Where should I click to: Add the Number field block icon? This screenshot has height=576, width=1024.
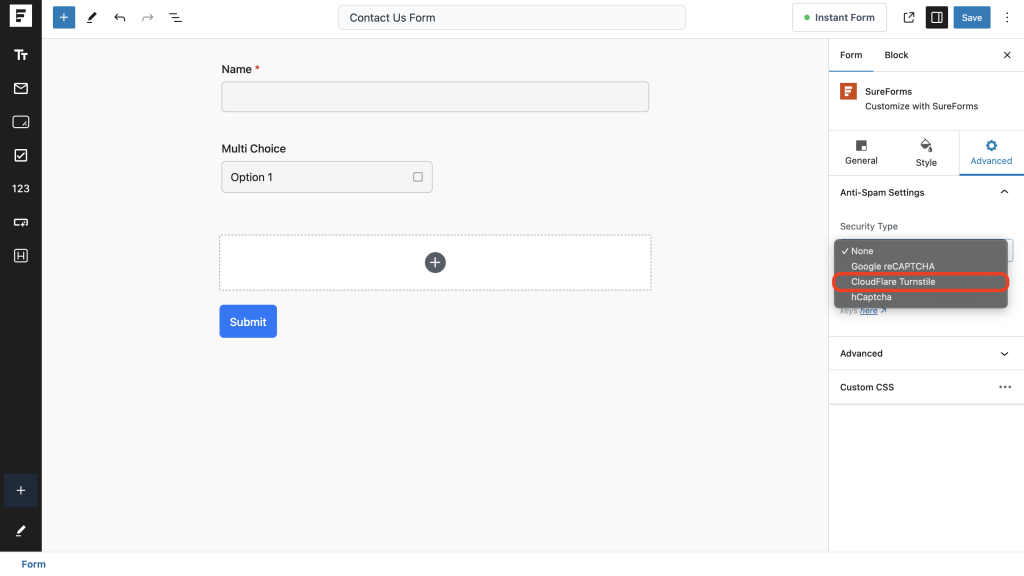(x=20, y=188)
